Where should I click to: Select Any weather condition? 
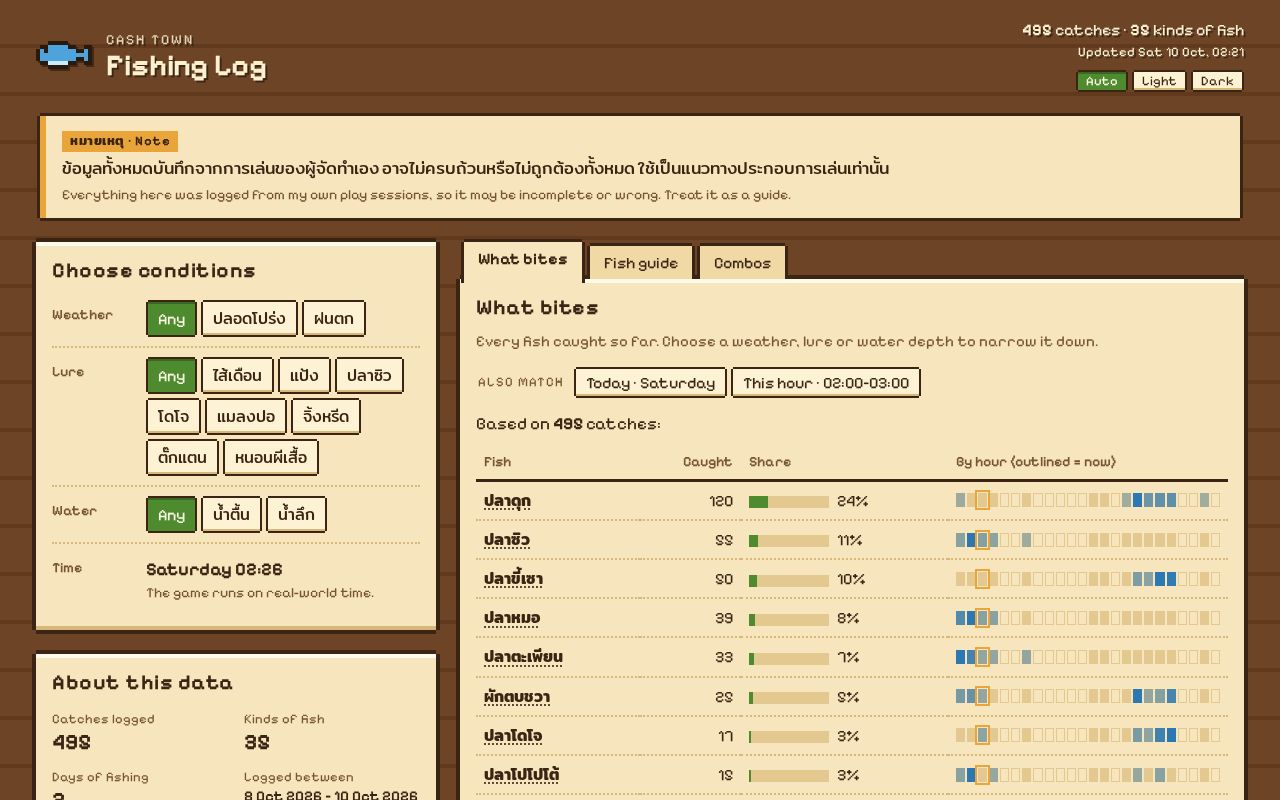pos(171,319)
